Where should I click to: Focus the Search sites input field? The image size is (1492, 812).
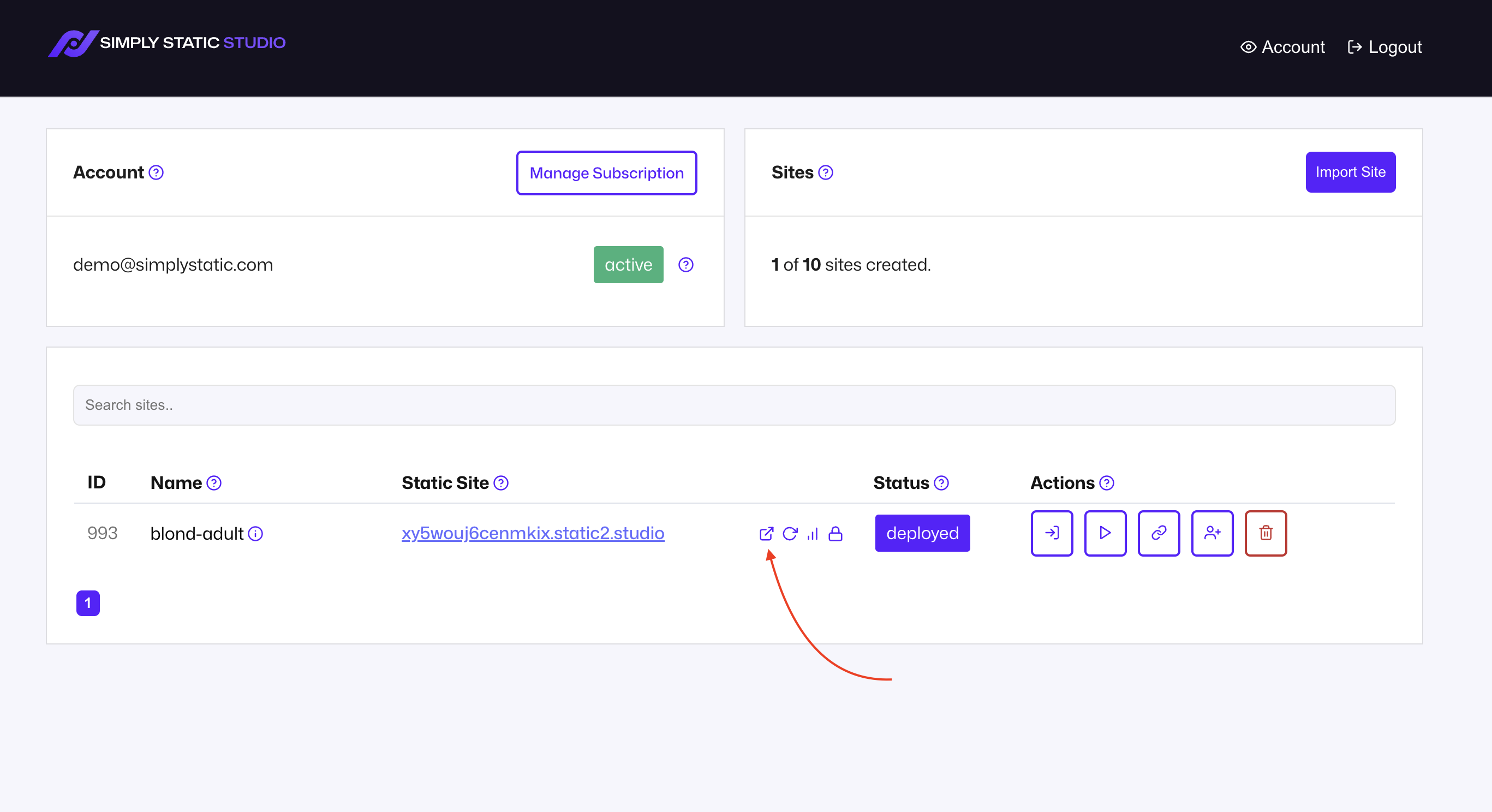click(x=734, y=405)
